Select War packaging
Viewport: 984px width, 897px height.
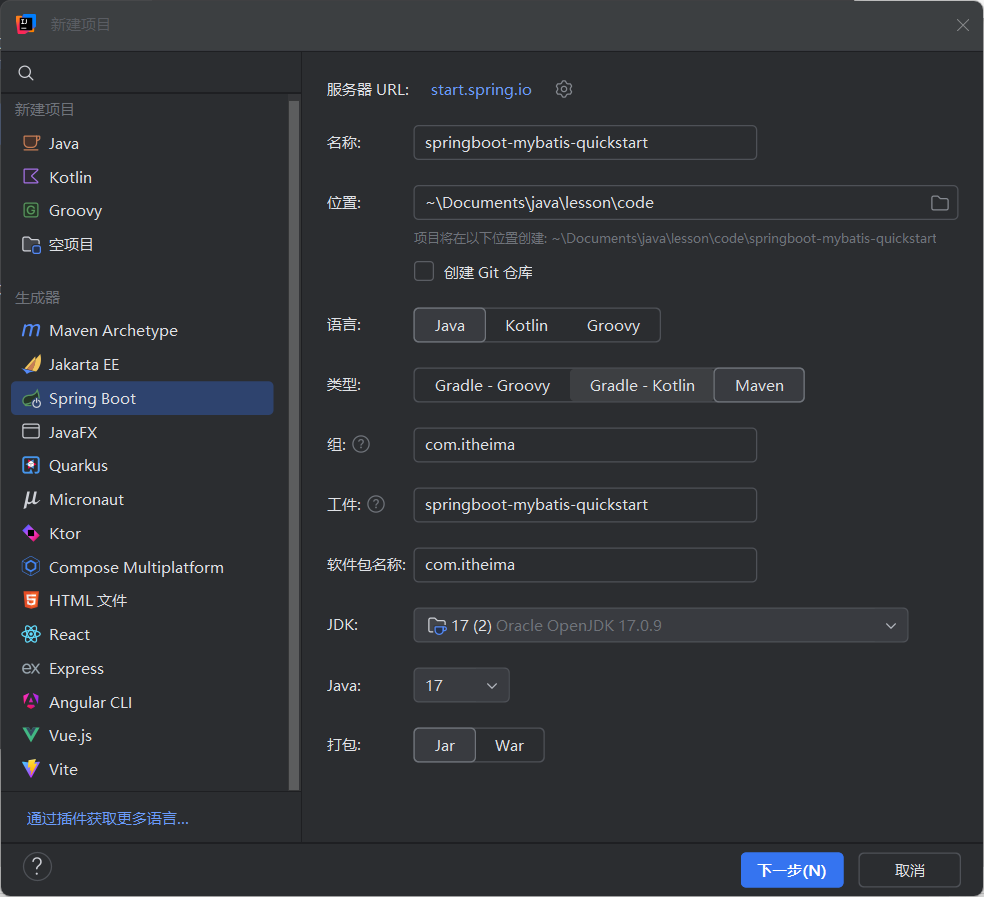(509, 745)
